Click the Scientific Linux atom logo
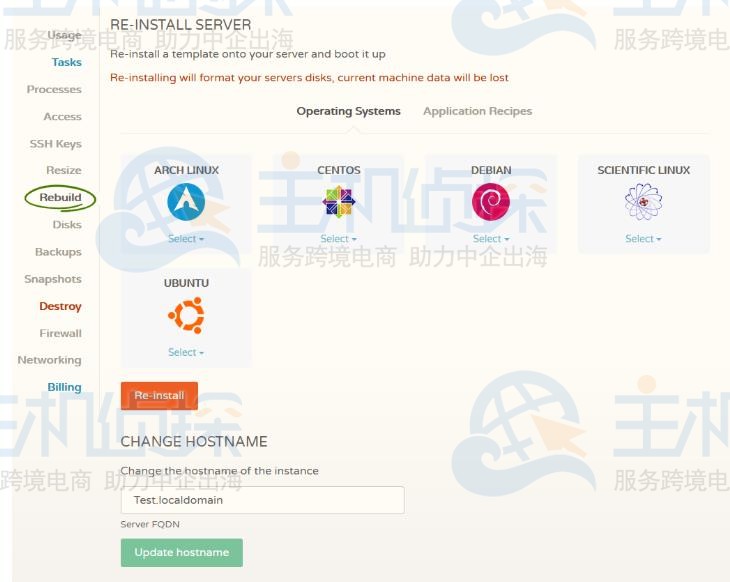 click(x=643, y=202)
